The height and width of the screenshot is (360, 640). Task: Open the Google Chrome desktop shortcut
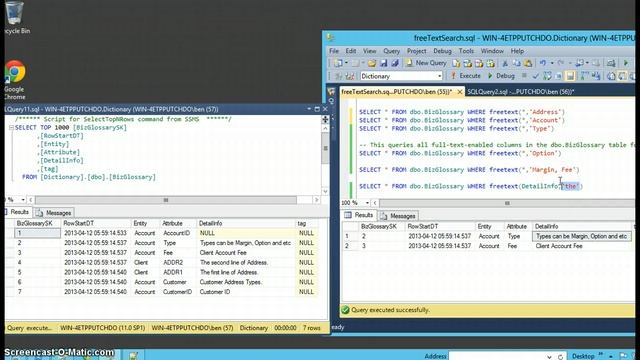pos(15,80)
